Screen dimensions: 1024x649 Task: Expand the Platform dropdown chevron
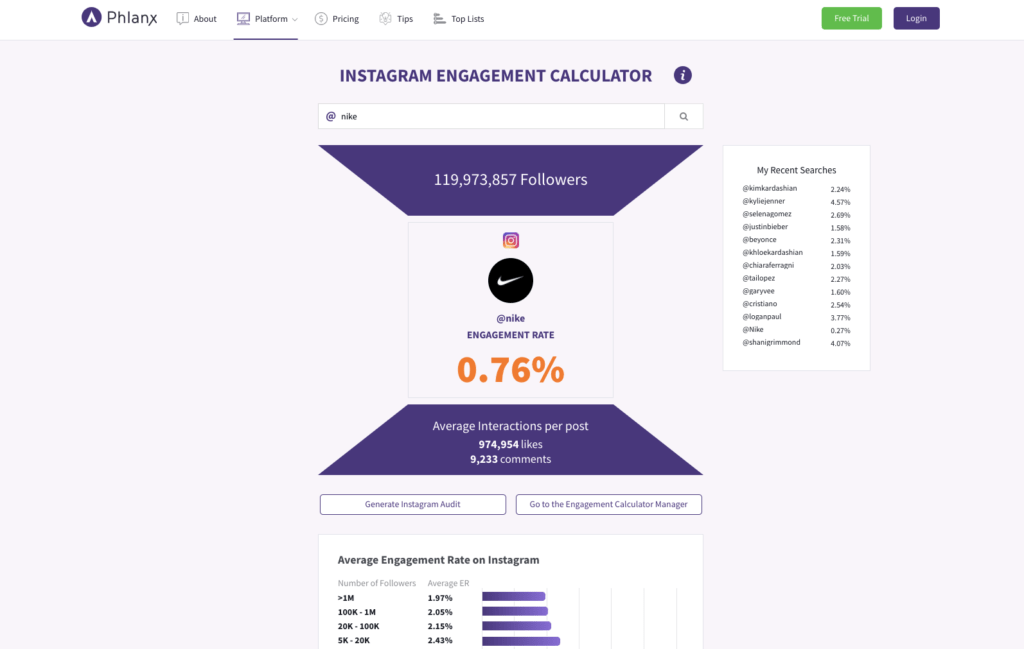tap(295, 20)
